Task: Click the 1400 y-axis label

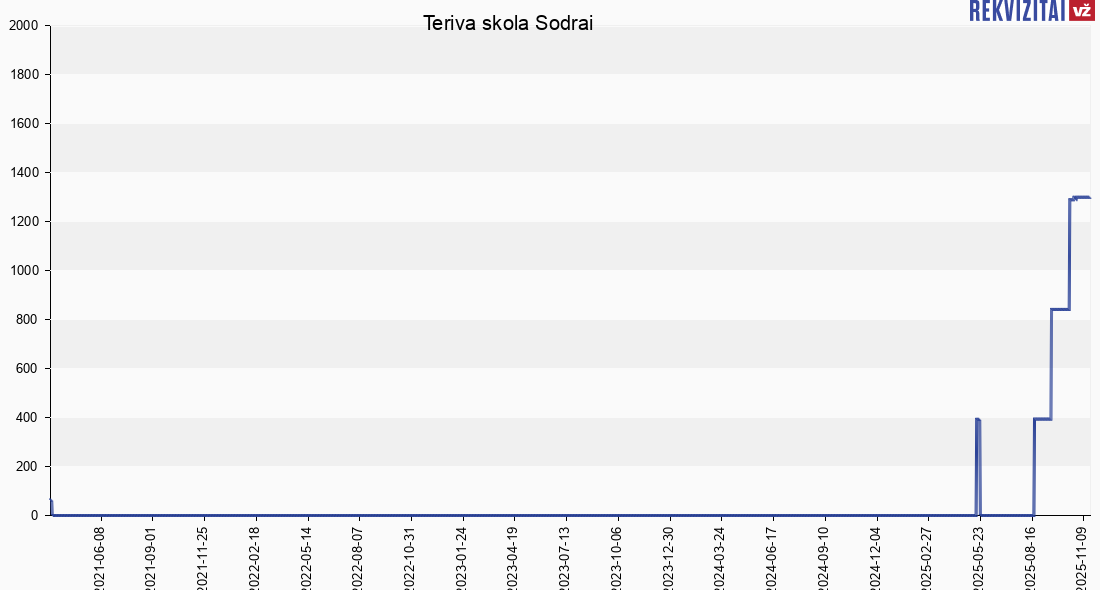Action: coord(22,173)
